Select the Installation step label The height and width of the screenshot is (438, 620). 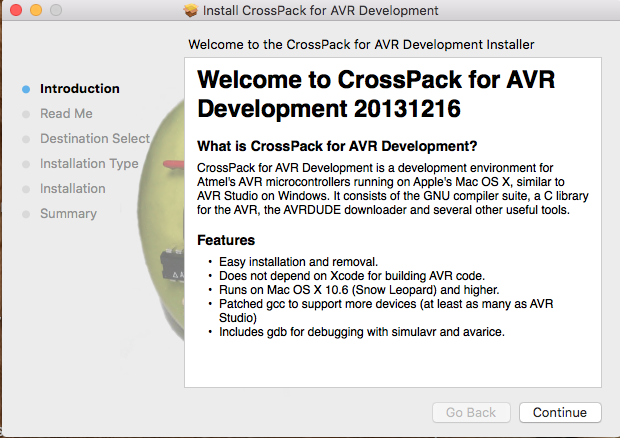click(72, 189)
